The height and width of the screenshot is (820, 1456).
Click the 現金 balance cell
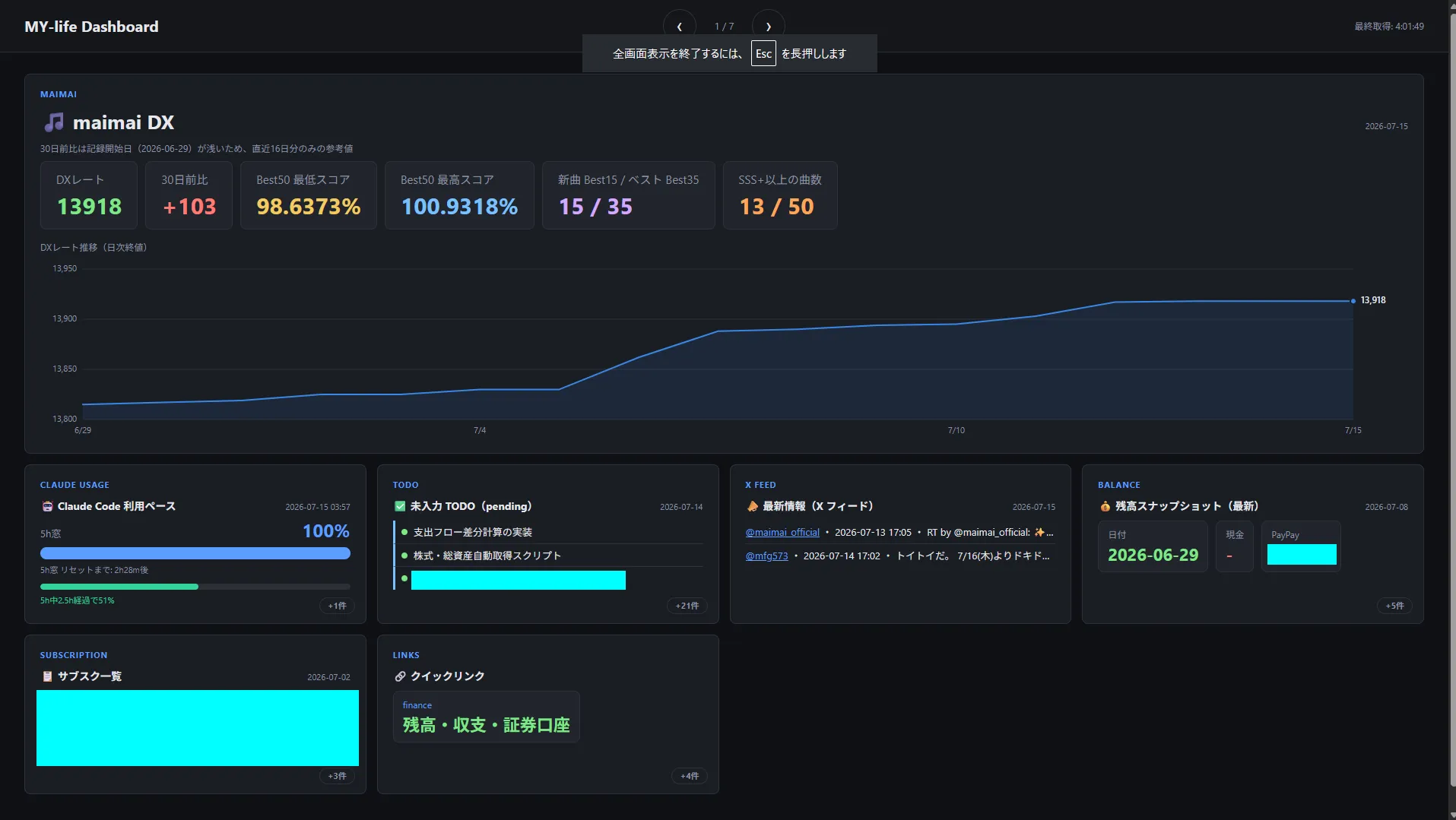pyautogui.click(x=1234, y=546)
